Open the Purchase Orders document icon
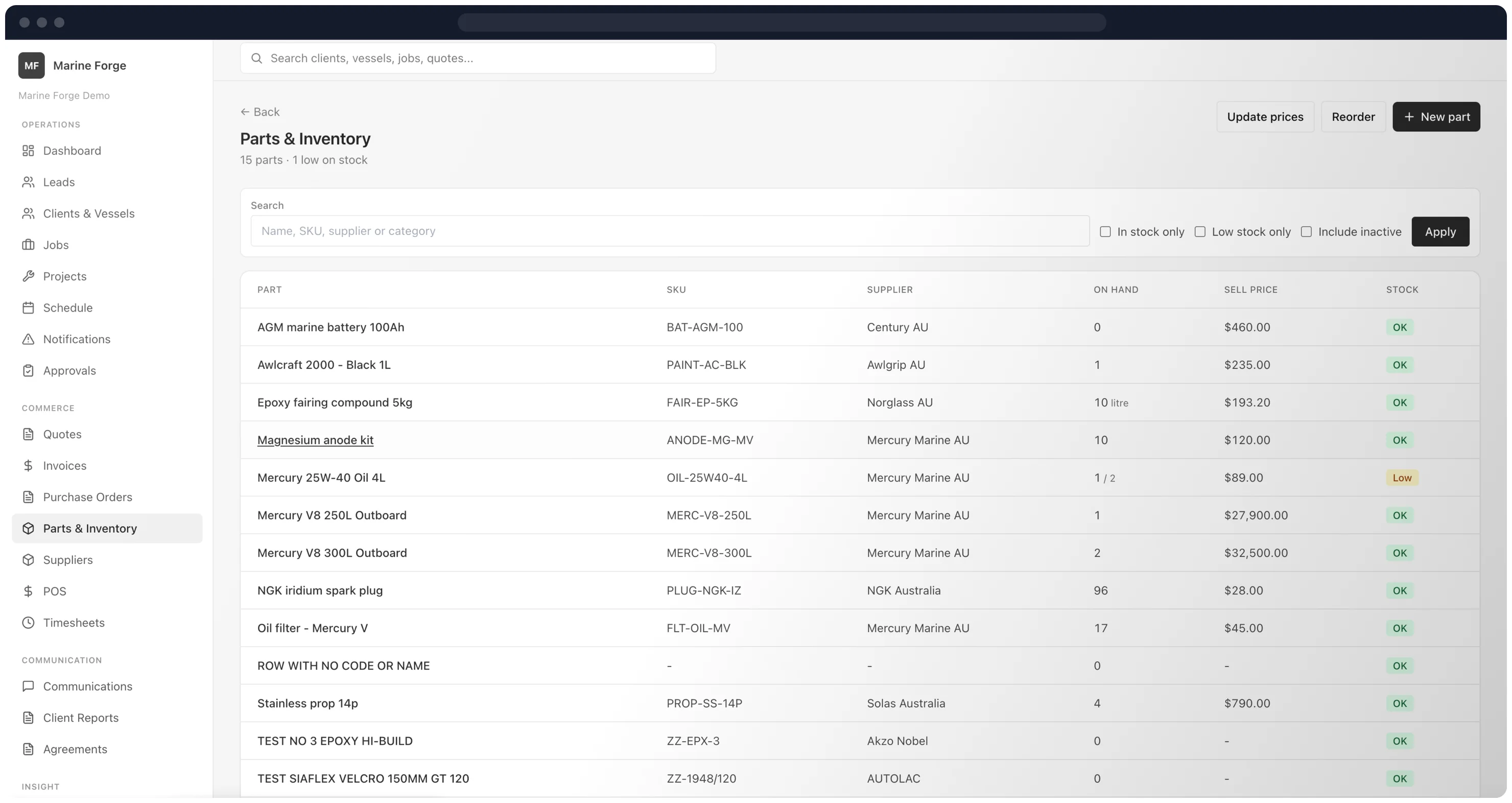Screen dimensions: 1512x803 tap(28, 497)
